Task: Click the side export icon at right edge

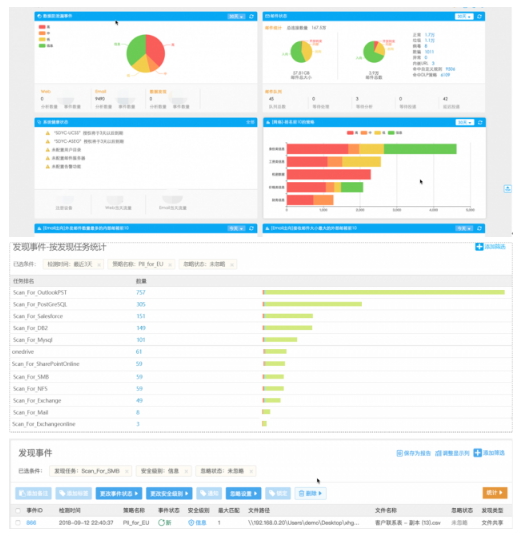Action: 507,188
